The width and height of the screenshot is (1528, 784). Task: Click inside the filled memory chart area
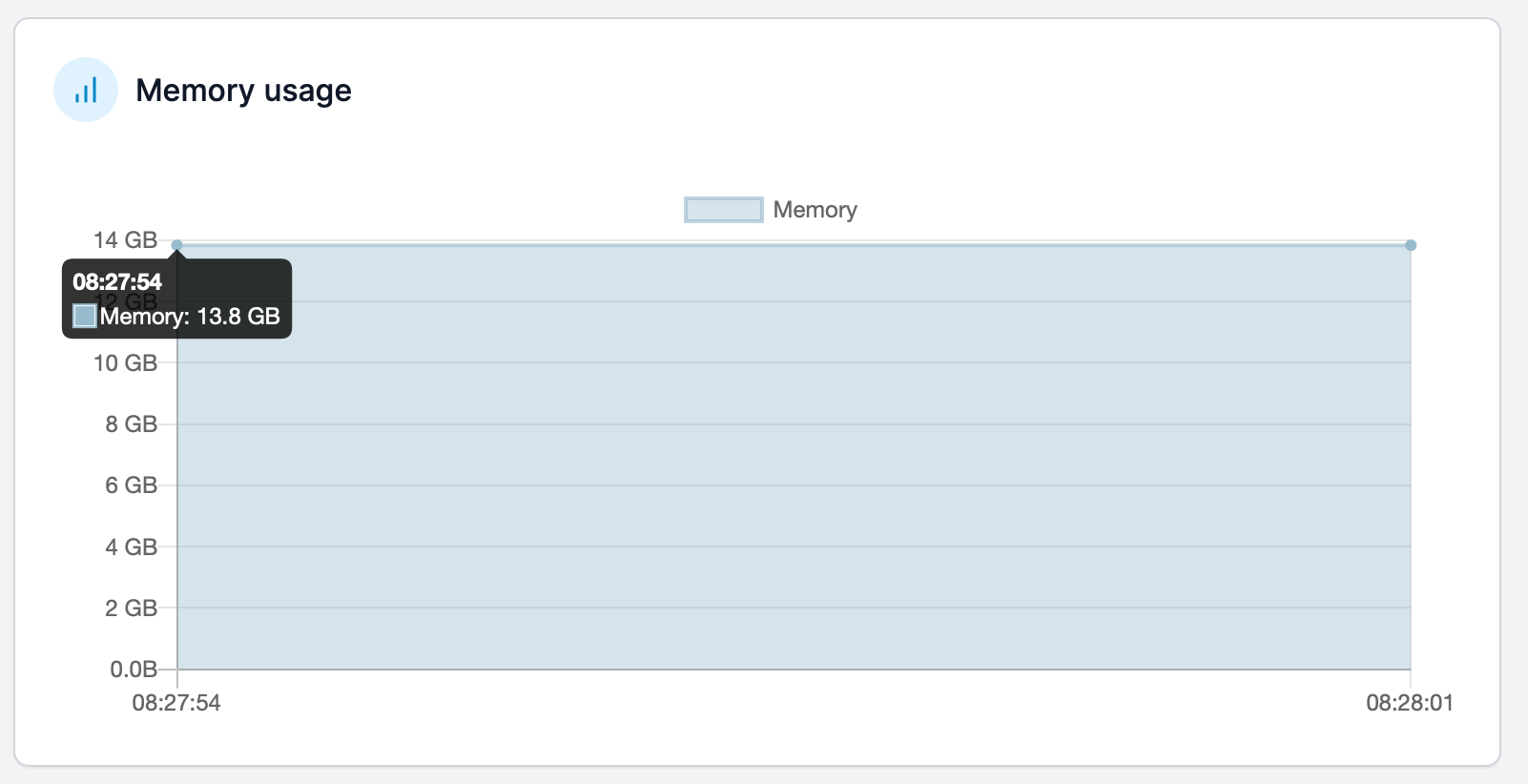click(x=792, y=458)
